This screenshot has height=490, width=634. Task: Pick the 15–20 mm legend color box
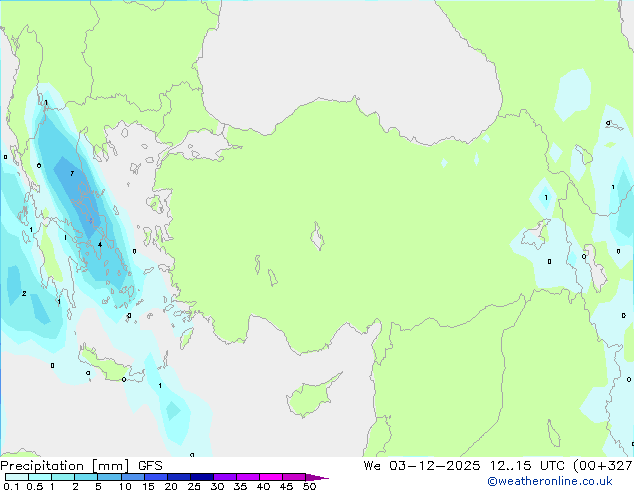point(156,477)
